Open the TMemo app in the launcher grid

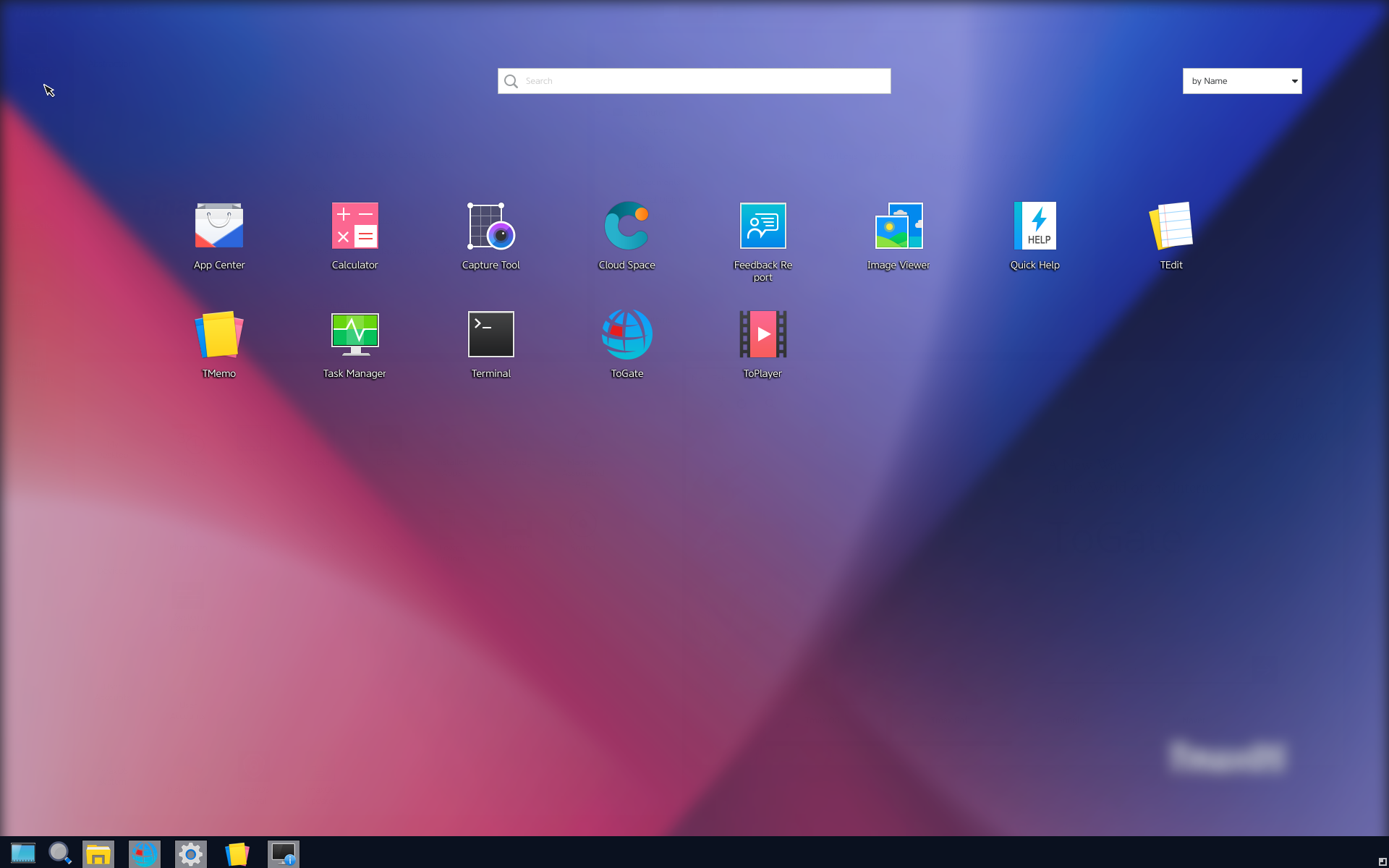219,334
